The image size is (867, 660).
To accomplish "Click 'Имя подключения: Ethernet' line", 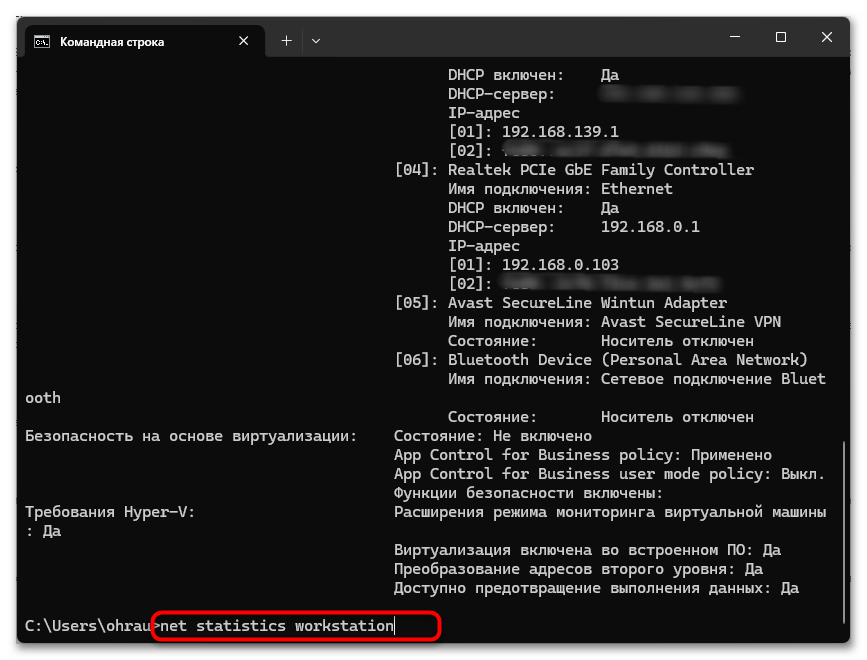I will pyautogui.click(x=560, y=189).
